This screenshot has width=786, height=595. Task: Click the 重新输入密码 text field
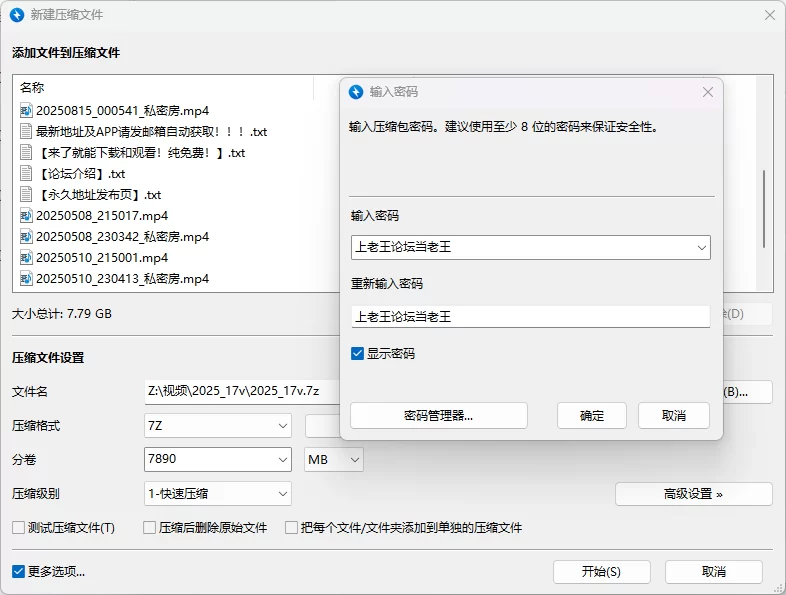tap(530, 317)
